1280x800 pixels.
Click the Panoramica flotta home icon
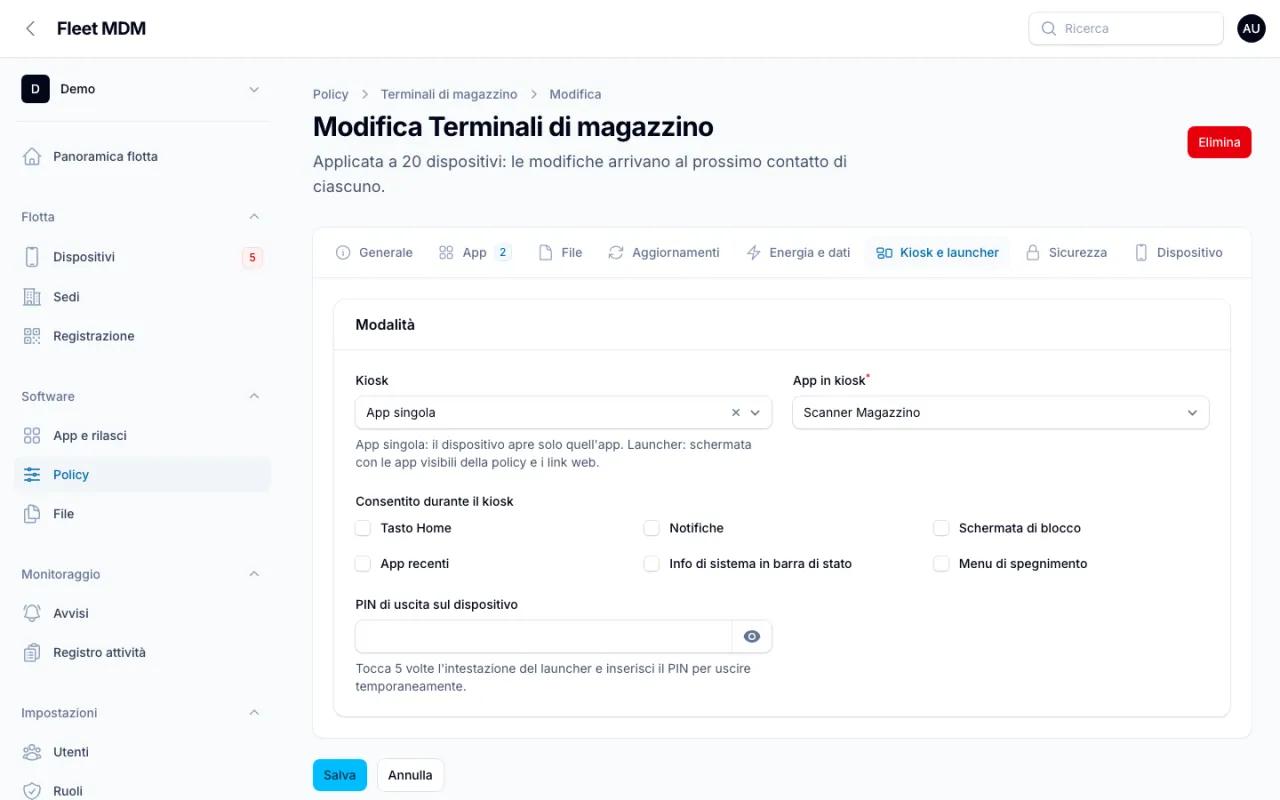pos(32,156)
